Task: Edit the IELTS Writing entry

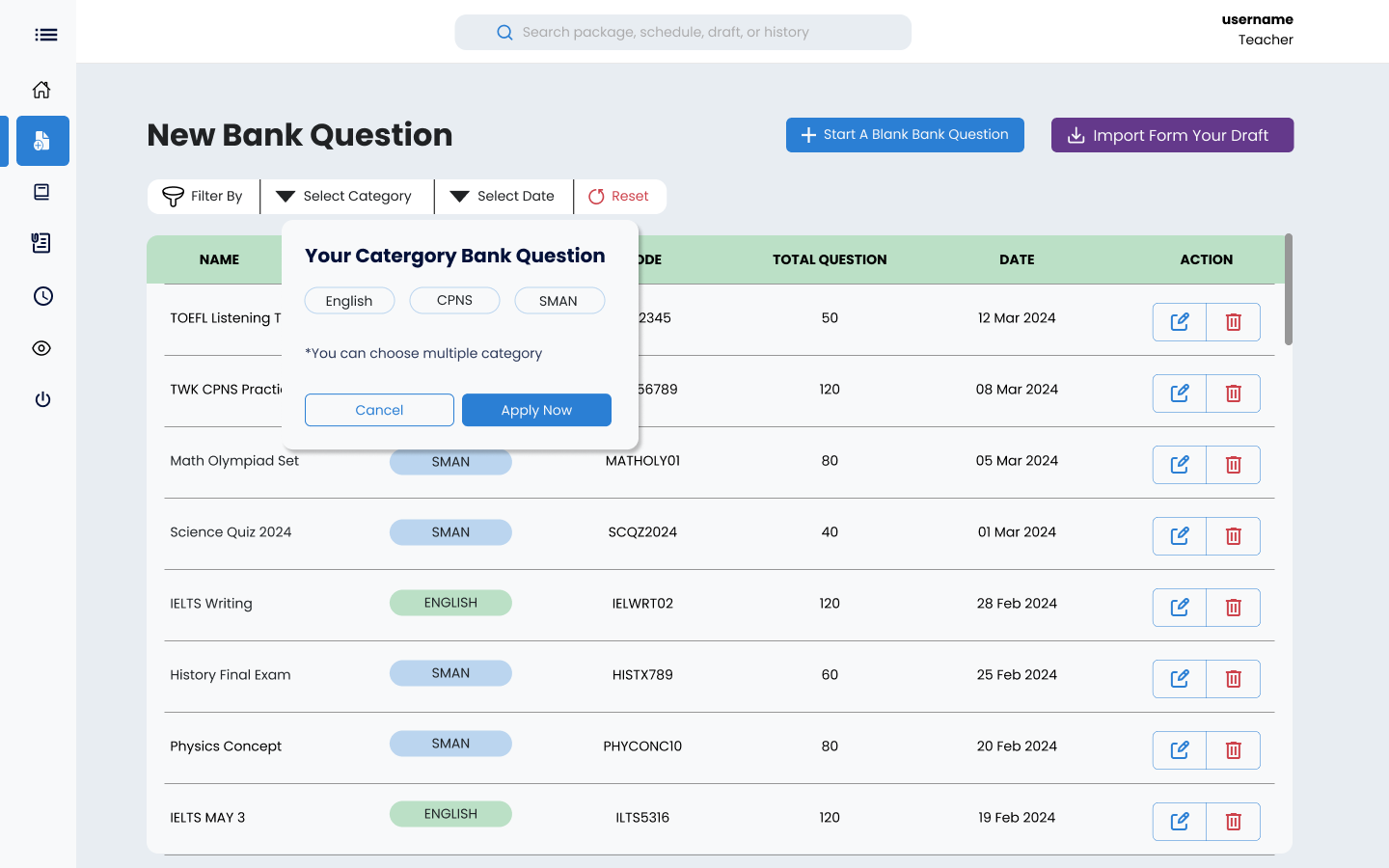Action: [x=1180, y=608]
